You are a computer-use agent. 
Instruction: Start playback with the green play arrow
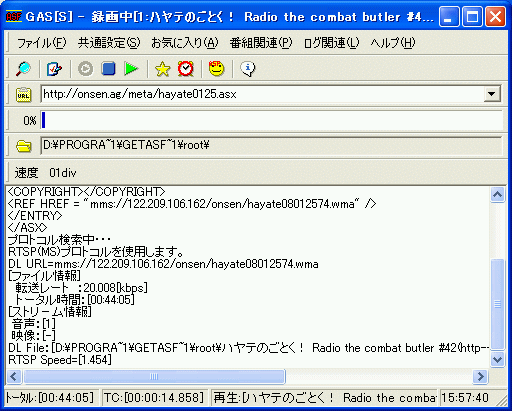click(x=131, y=69)
